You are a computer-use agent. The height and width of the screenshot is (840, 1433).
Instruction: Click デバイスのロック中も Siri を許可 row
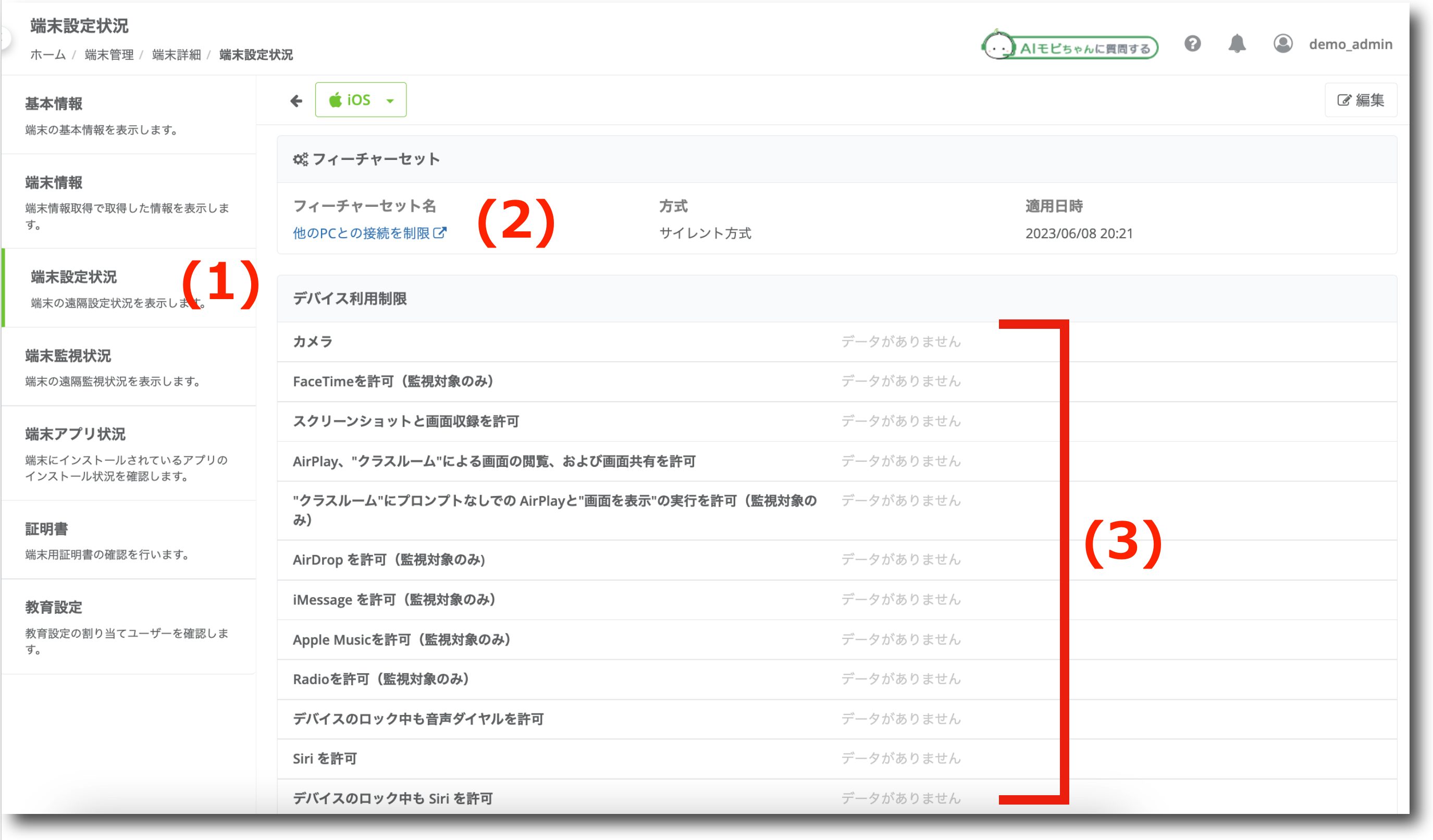836,797
